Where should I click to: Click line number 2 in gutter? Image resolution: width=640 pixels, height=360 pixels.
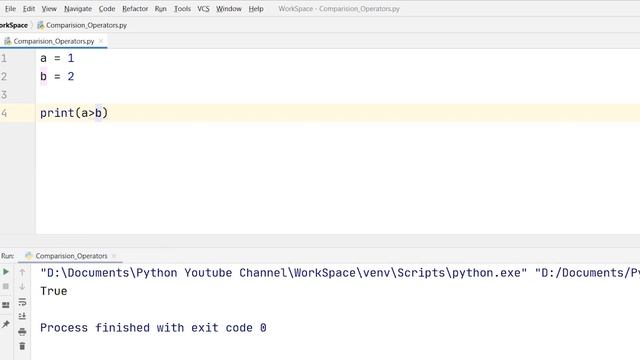[4, 77]
